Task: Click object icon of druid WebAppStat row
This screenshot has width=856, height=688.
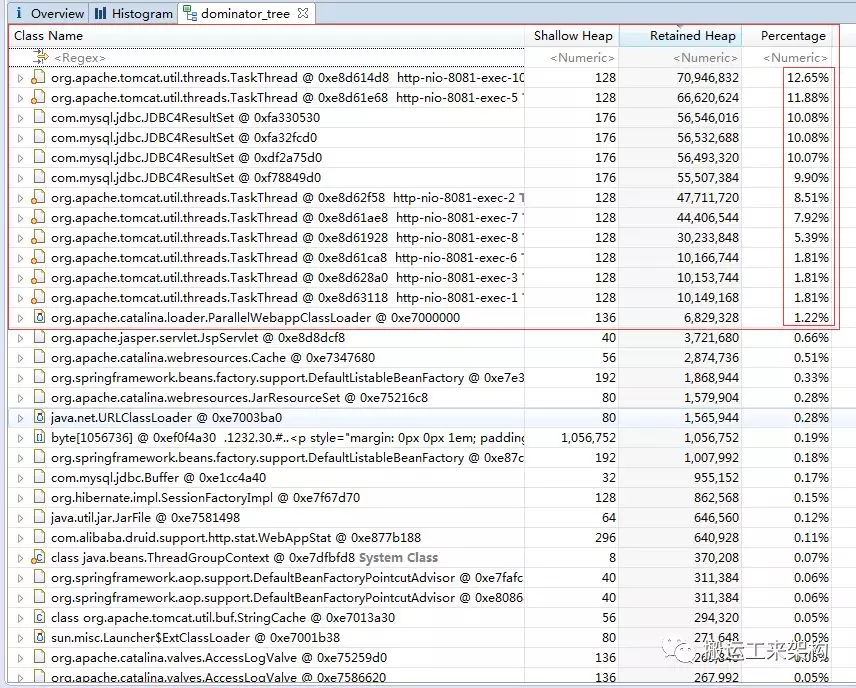Action: point(39,537)
